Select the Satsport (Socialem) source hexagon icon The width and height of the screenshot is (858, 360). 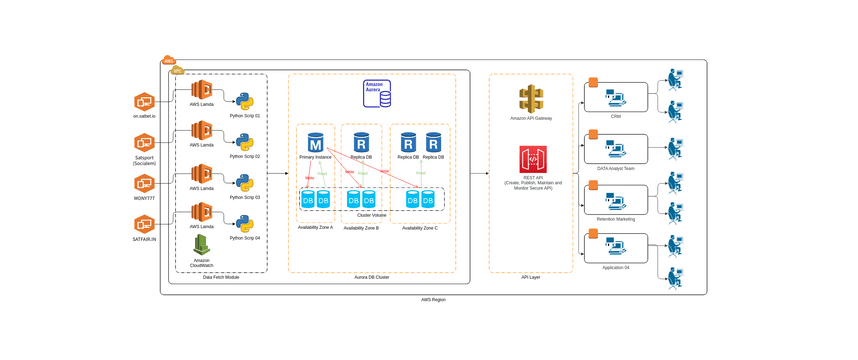point(144,143)
